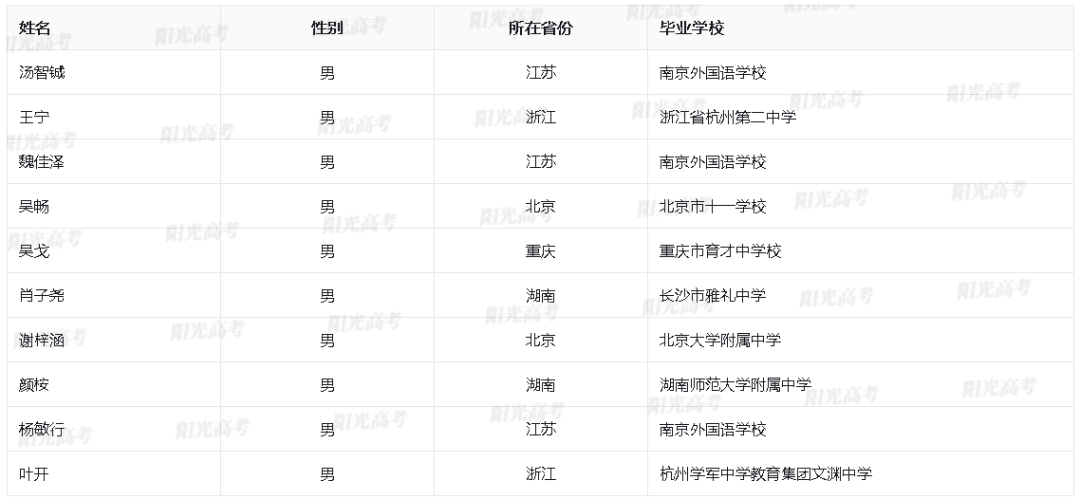Click 南京外国语学校 in 杨敏行's row
The height and width of the screenshot is (499, 1080).
pyautogui.click(x=713, y=429)
